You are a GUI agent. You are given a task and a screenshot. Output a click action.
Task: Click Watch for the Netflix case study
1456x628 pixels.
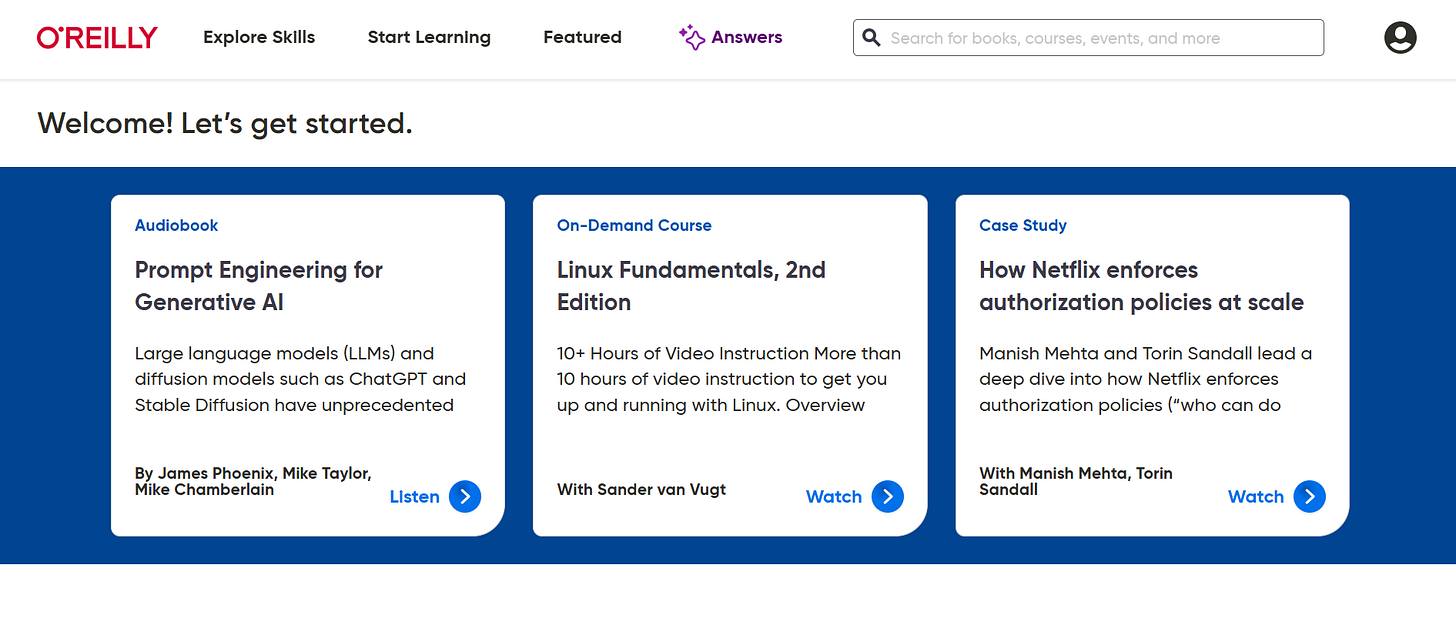(1256, 497)
